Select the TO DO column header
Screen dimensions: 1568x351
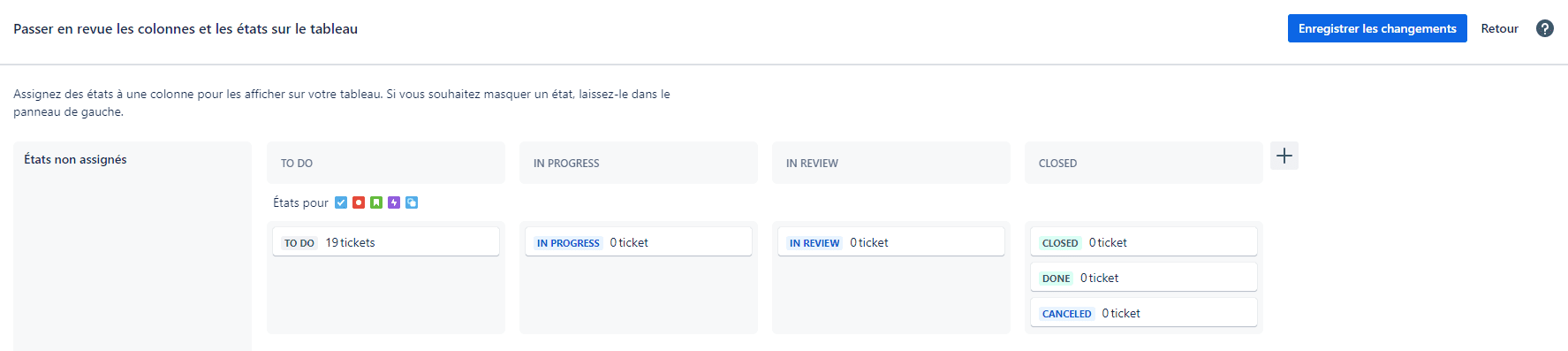[386, 163]
